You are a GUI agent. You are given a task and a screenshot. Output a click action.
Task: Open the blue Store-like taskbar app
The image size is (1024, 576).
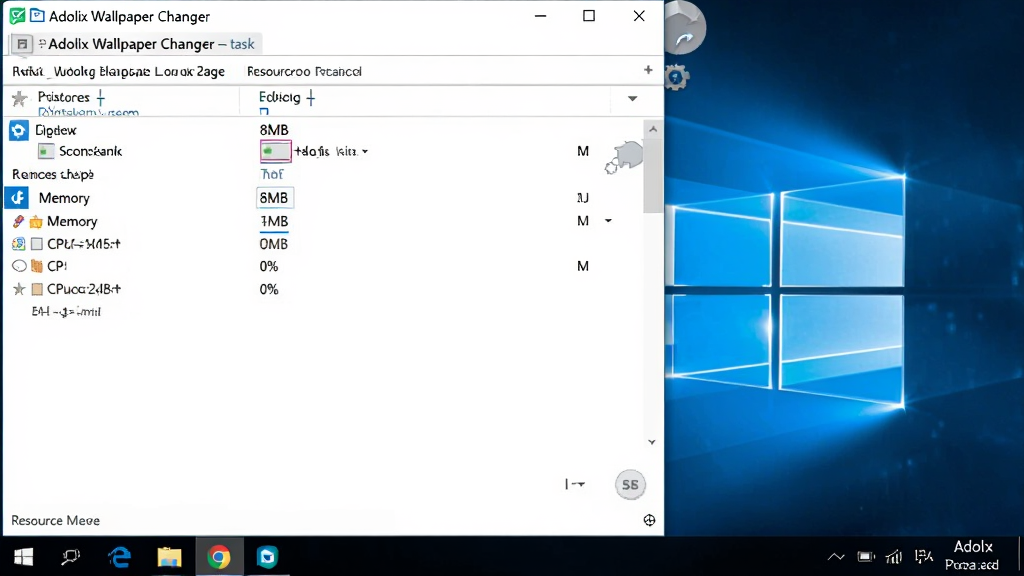coord(267,556)
